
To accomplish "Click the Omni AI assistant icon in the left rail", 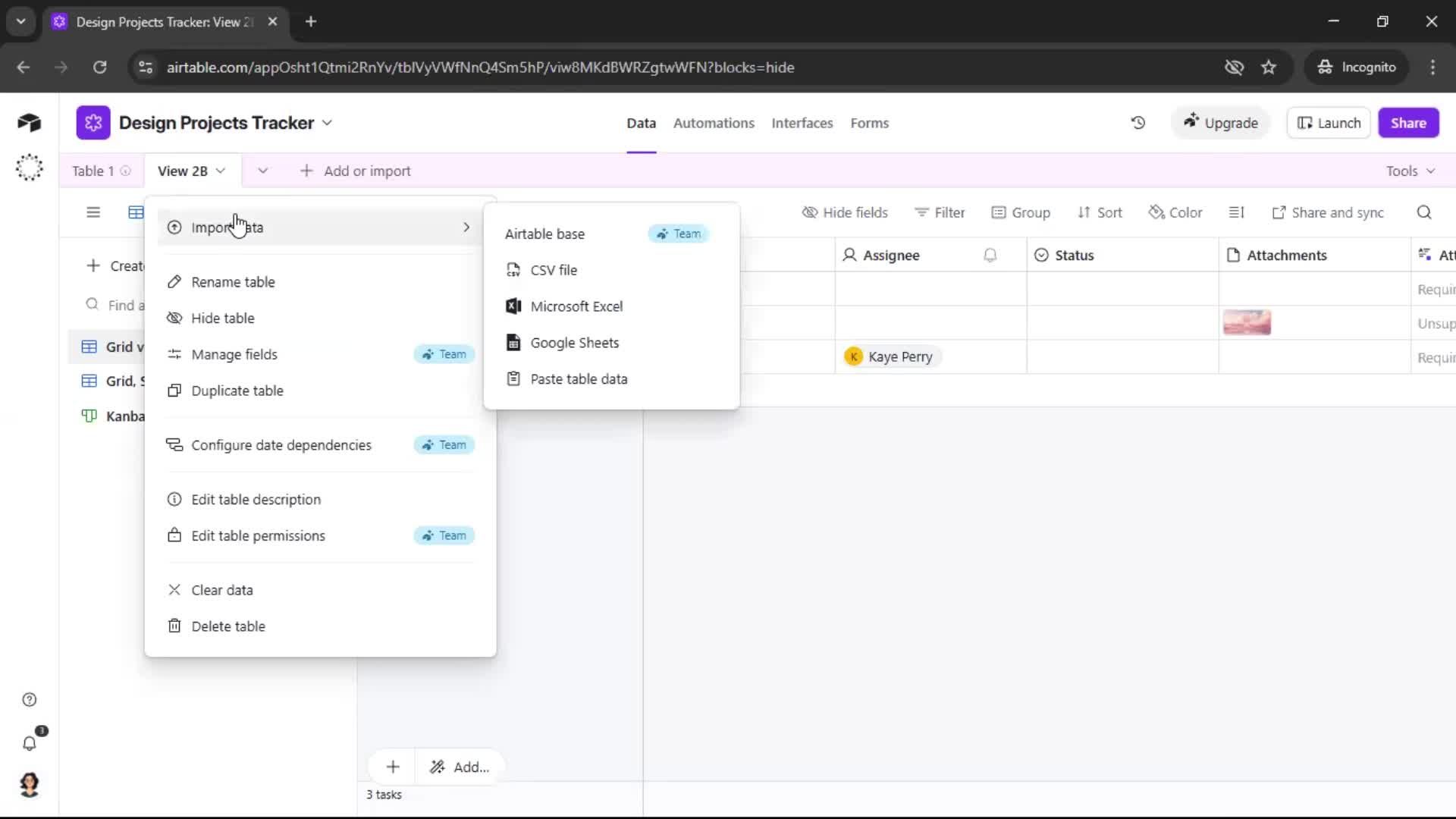I will [x=29, y=168].
